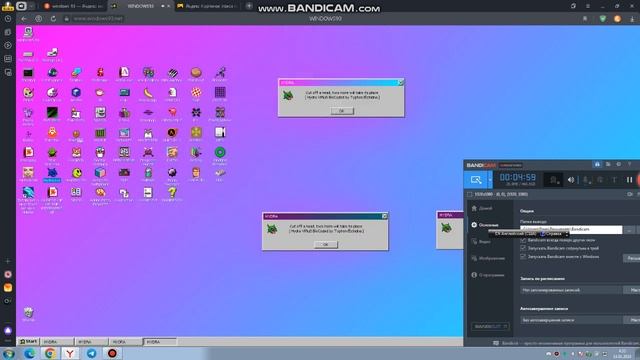Open the dropdown beside Bandicam's recording mode button
This screenshot has height=360, width=640.
coord(490,180)
